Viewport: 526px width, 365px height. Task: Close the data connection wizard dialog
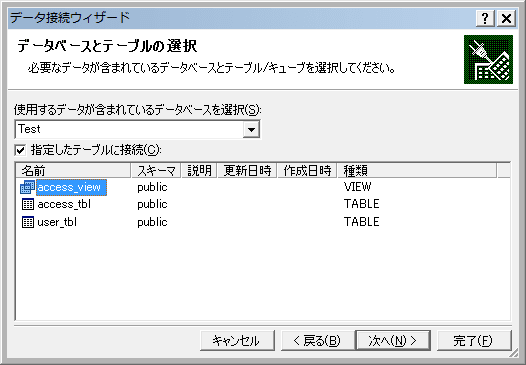506,18
